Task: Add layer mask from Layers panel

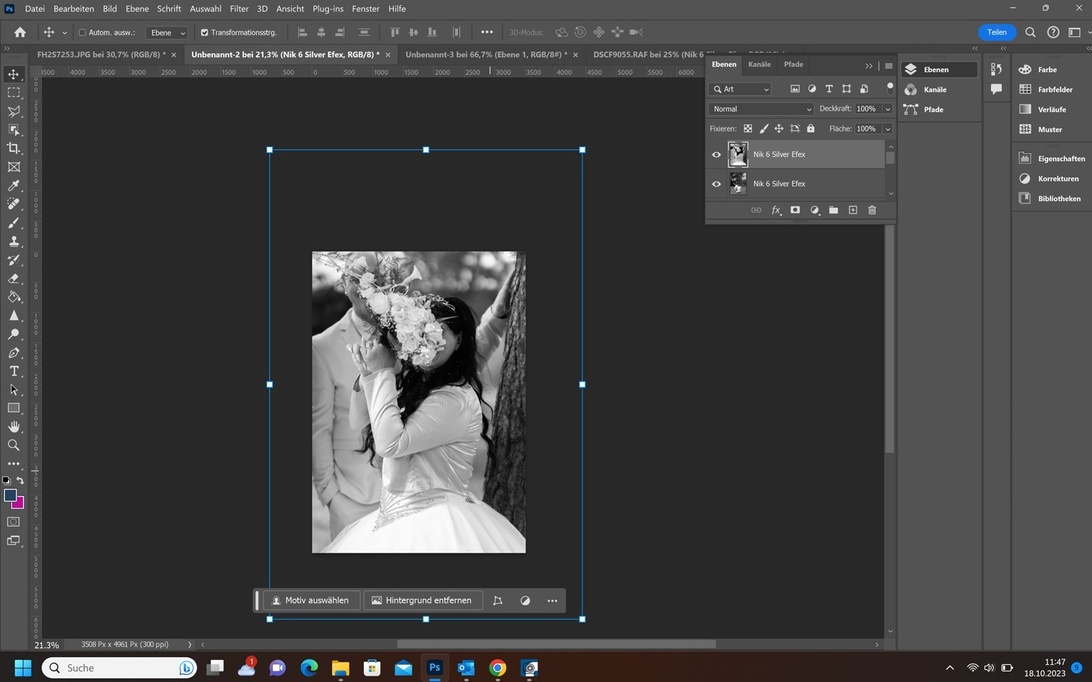Action: pos(795,210)
